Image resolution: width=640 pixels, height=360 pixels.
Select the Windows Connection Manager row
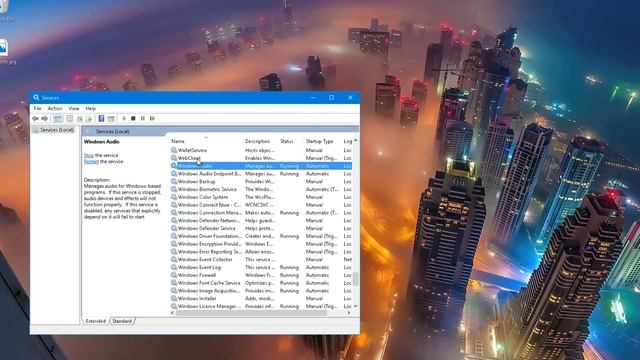pyautogui.click(x=261, y=213)
